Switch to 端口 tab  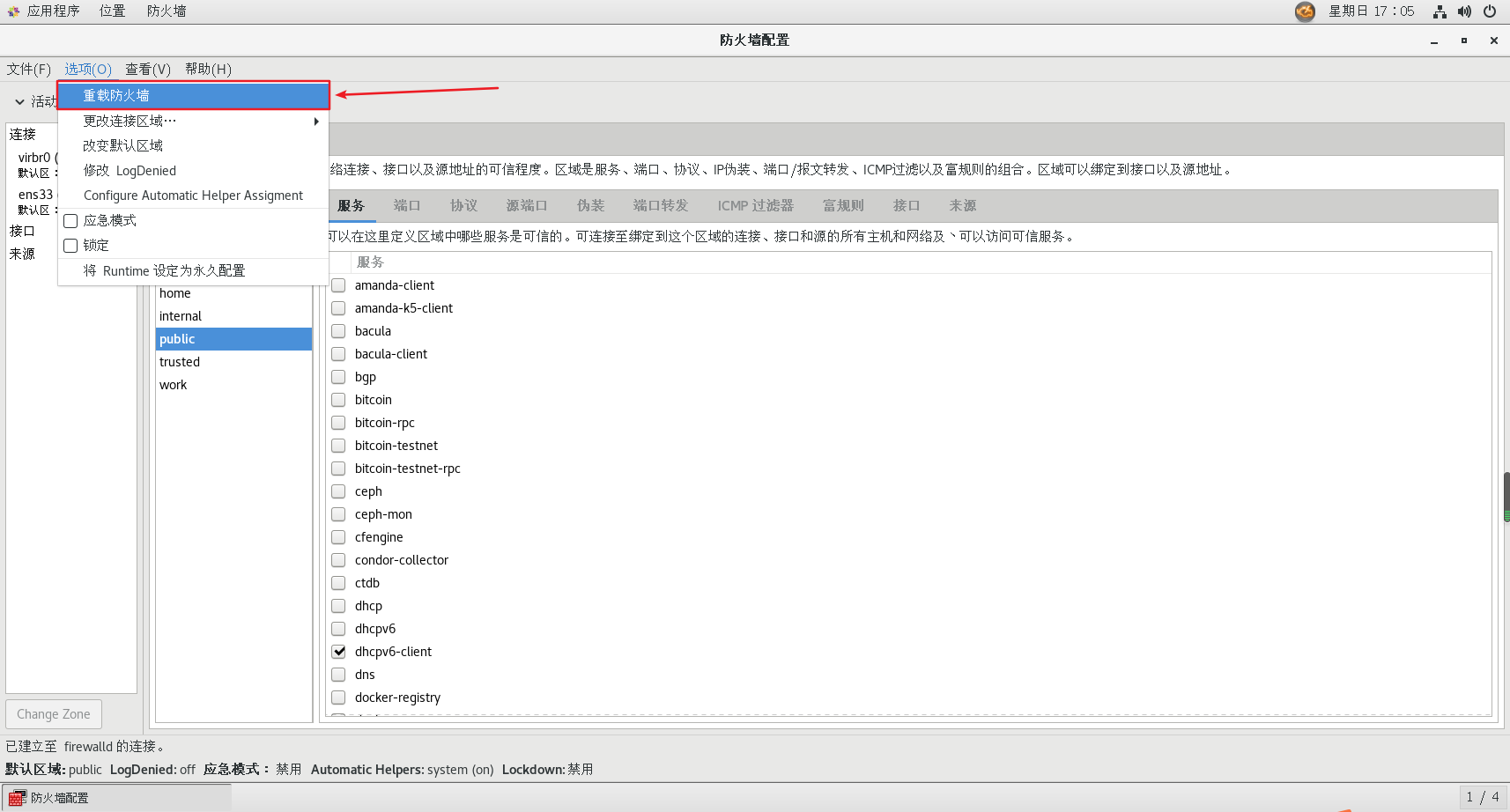tap(407, 205)
